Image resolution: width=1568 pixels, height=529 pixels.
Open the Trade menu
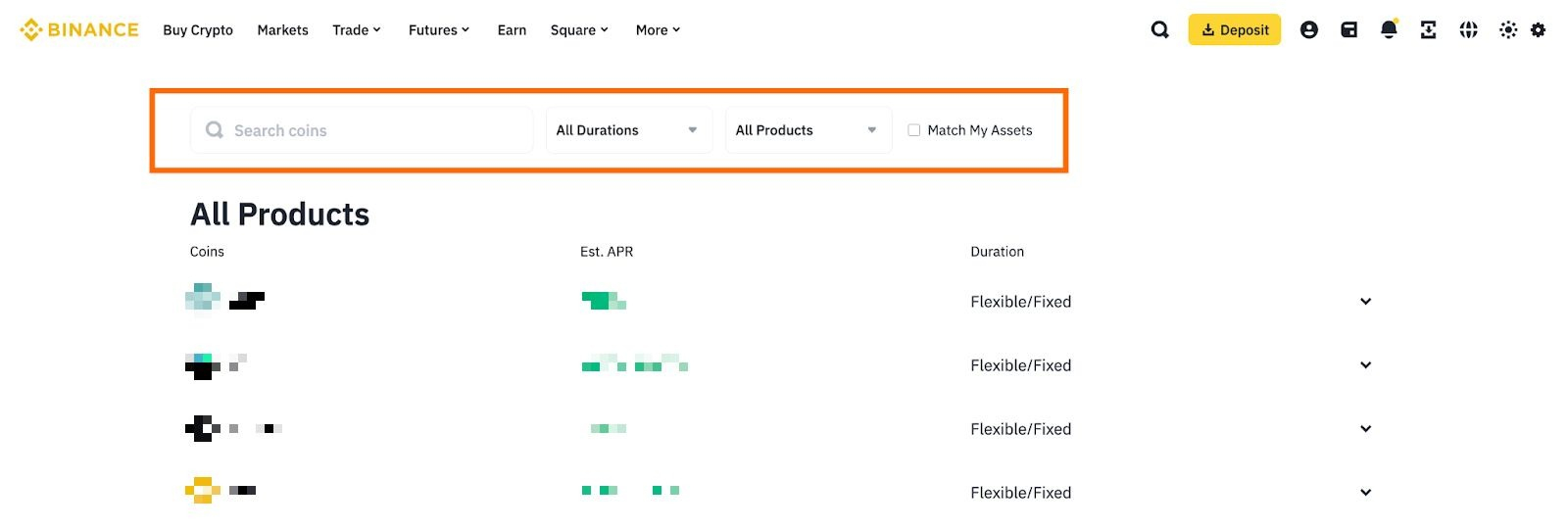(356, 30)
